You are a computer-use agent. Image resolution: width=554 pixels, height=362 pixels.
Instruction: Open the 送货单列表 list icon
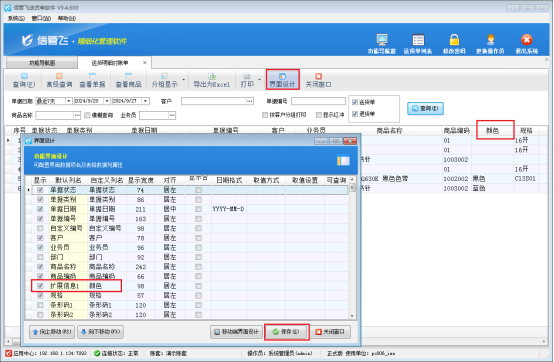click(418, 40)
